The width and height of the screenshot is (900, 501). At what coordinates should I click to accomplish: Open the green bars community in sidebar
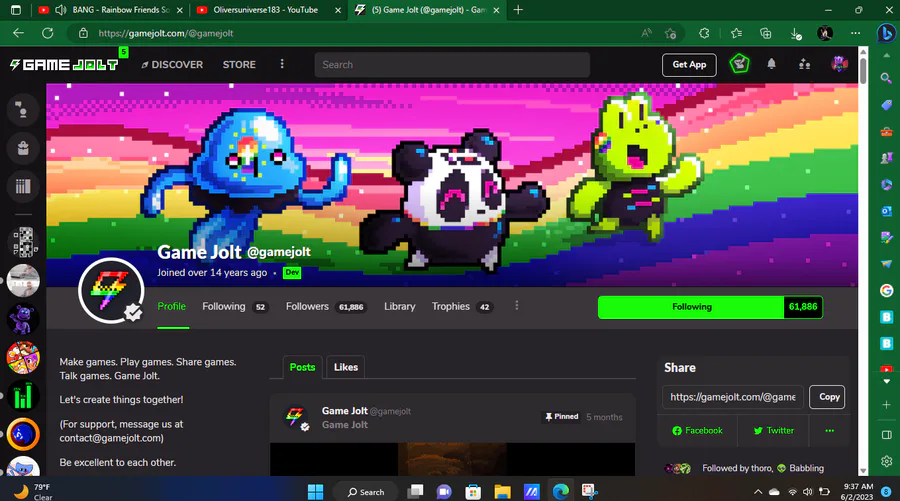(23, 395)
